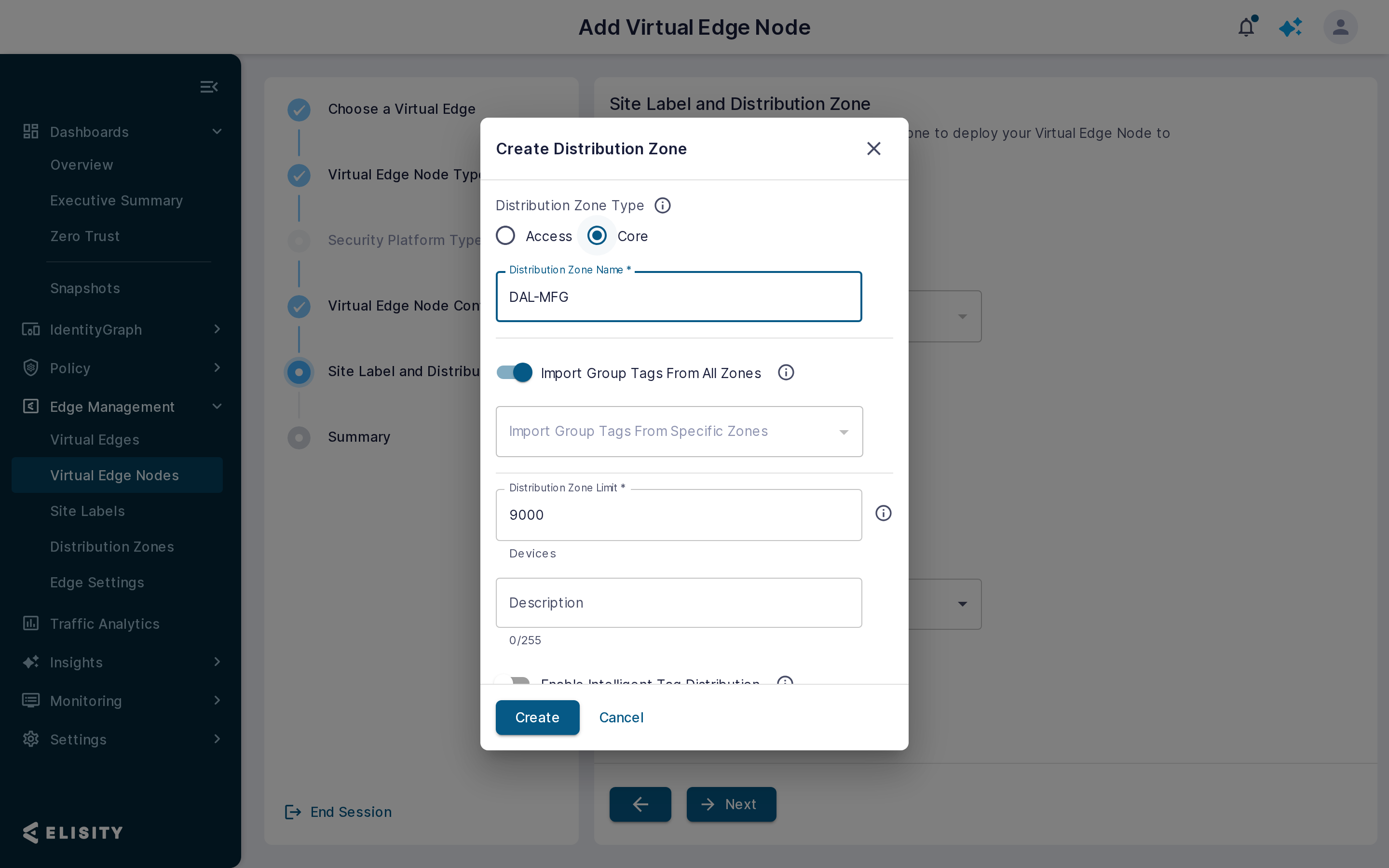Show info for Distribution Zone Type
The image size is (1389, 868).
tap(662, 205)
